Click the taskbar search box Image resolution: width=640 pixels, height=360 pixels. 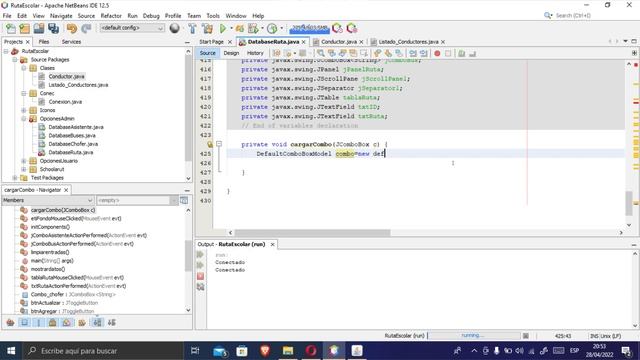click(x=104, y=351)
